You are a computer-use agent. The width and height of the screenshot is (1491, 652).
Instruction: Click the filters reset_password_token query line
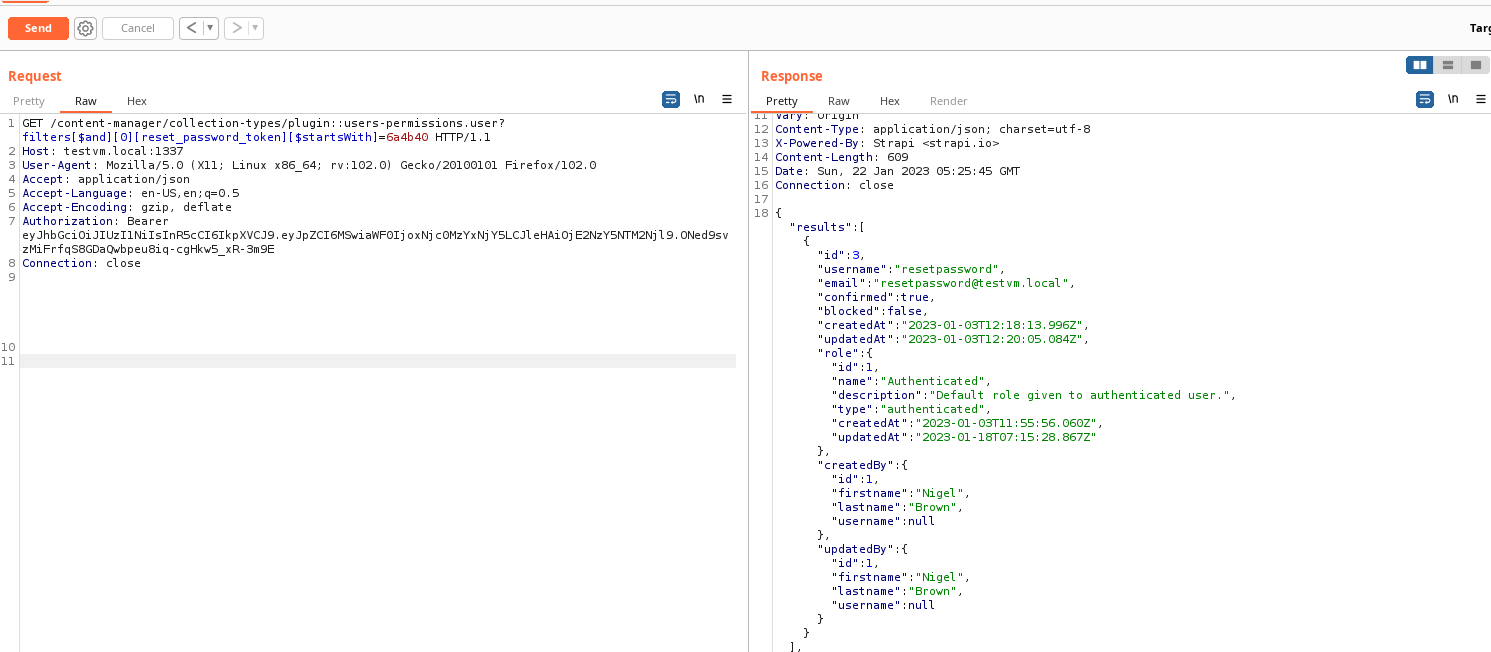[x=256, y=137]
